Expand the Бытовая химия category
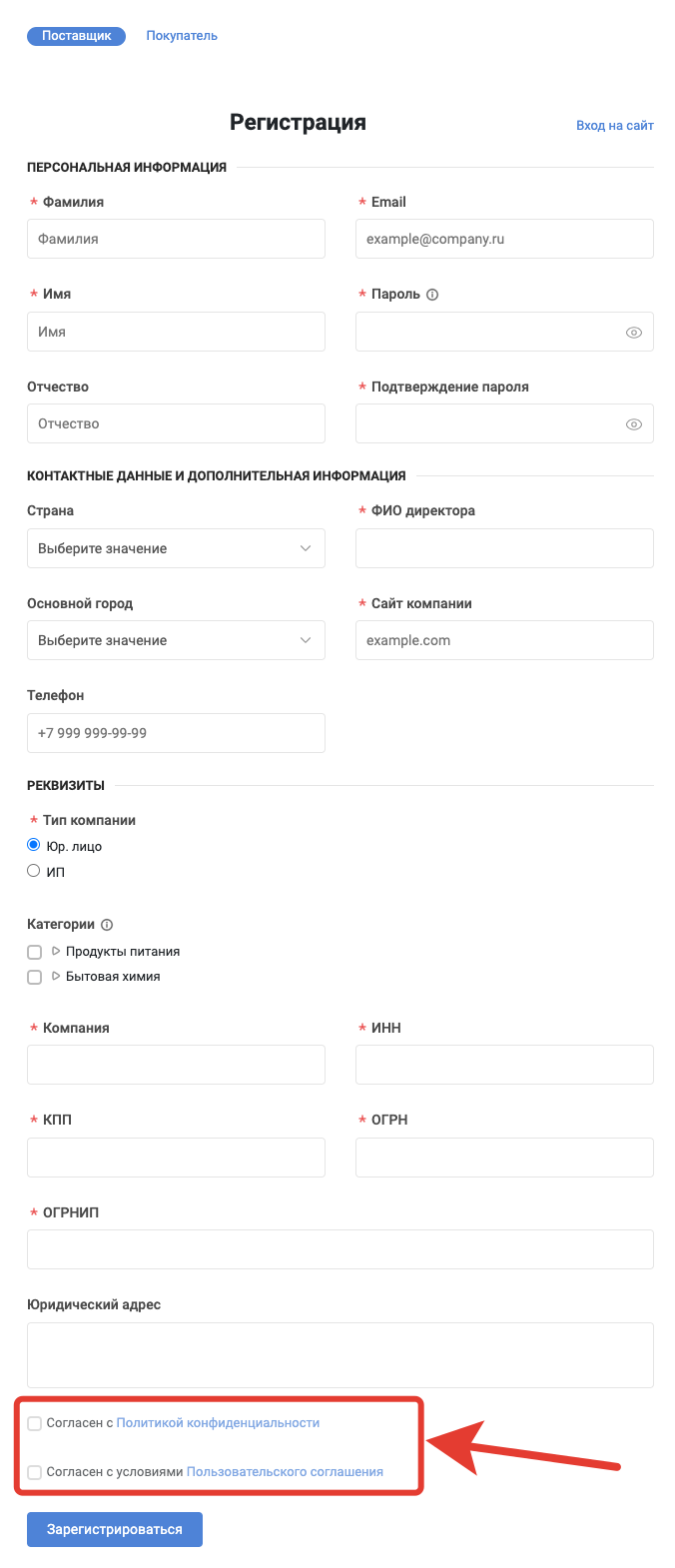 (x=56, y=976)
